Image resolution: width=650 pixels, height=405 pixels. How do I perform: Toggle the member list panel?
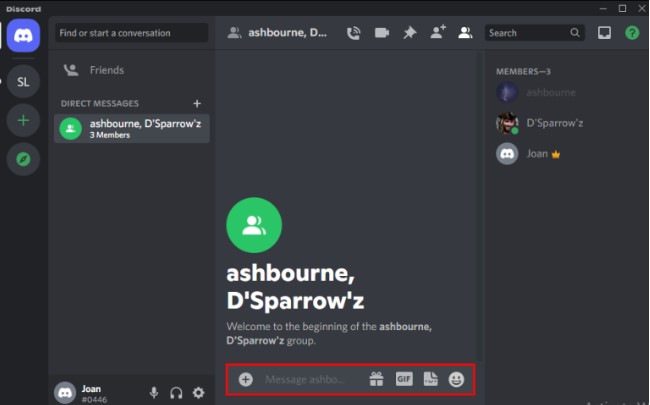465,33
